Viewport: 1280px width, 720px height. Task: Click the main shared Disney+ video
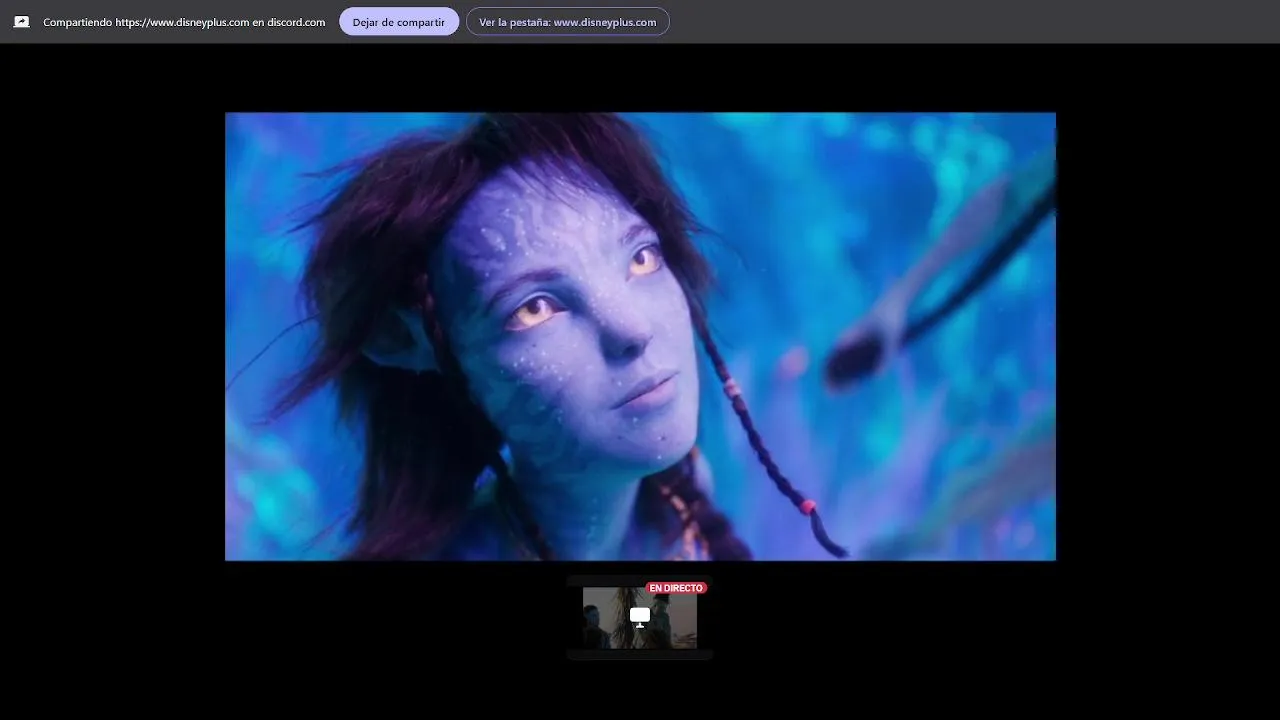[640, 336]
